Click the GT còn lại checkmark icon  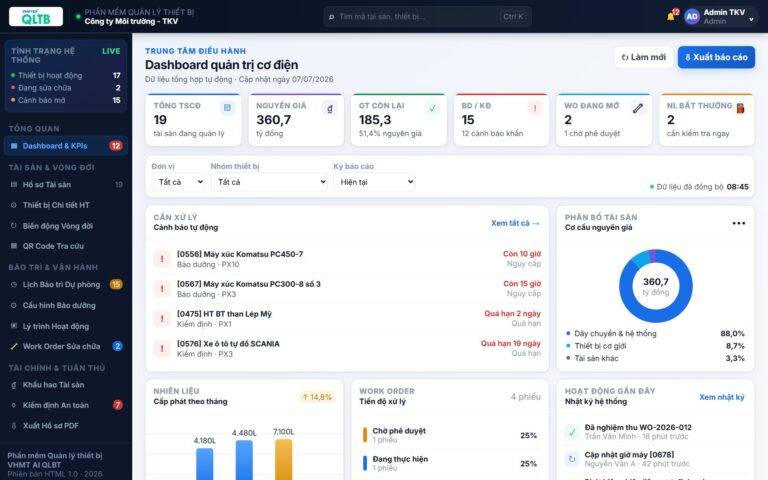pos(432,108)
